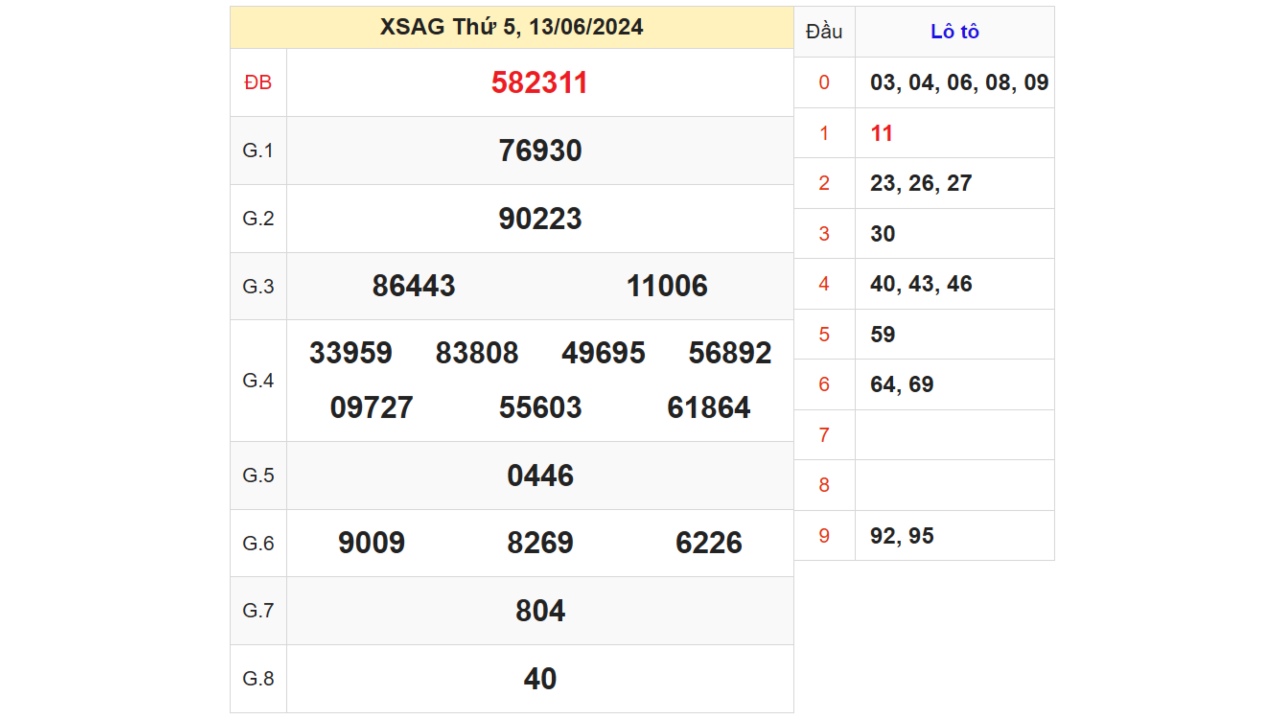Select the lô tô value 30
This screenshot has width=1280, height=720.
point(883,234)
